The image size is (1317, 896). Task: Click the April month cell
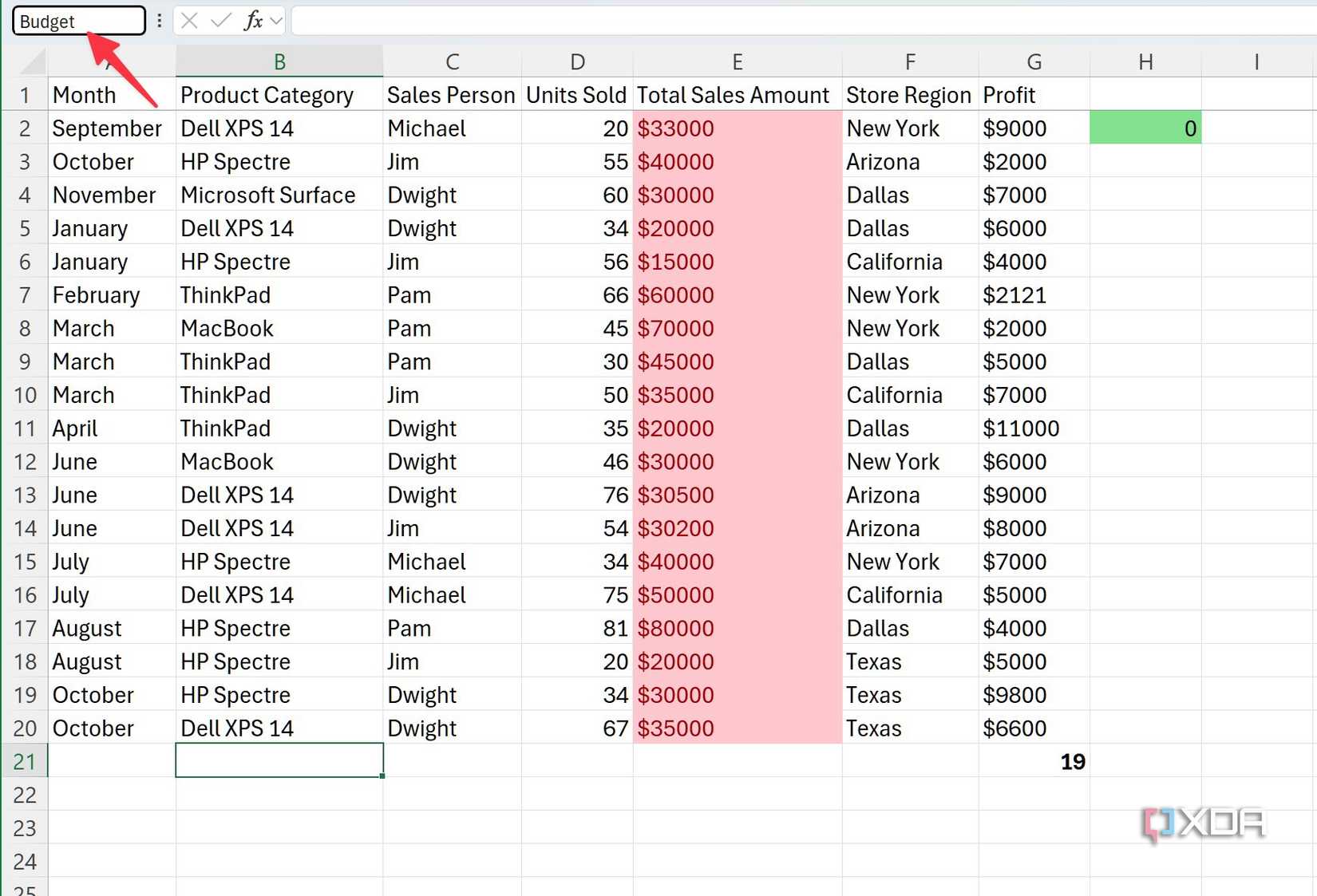112,428
